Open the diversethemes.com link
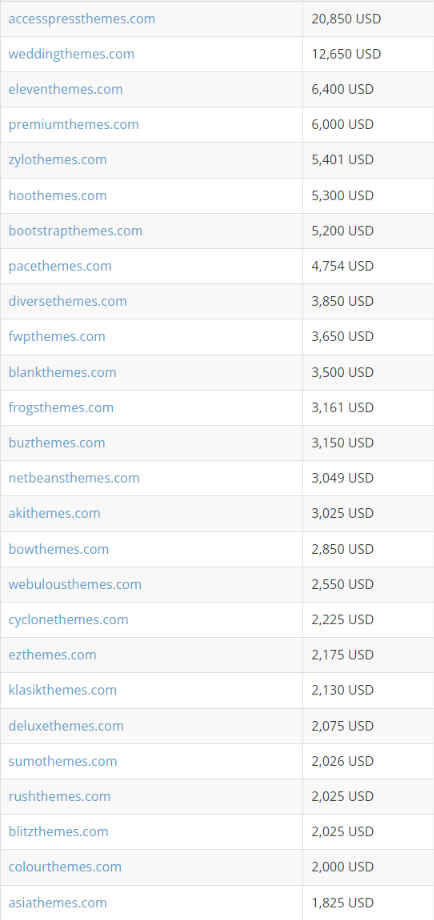Viewport: 434px width, 920px height. pyautogui.click(x=67, y=301)
